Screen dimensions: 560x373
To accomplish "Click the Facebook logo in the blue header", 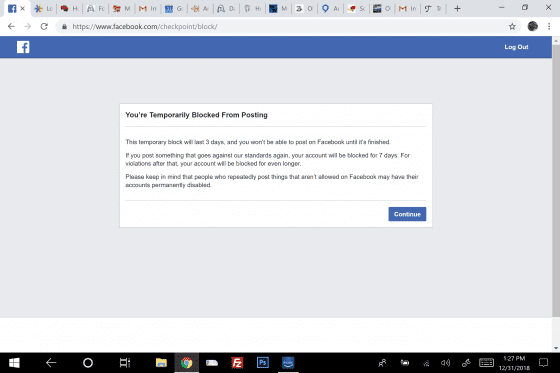I will click(x=23, y=47).
